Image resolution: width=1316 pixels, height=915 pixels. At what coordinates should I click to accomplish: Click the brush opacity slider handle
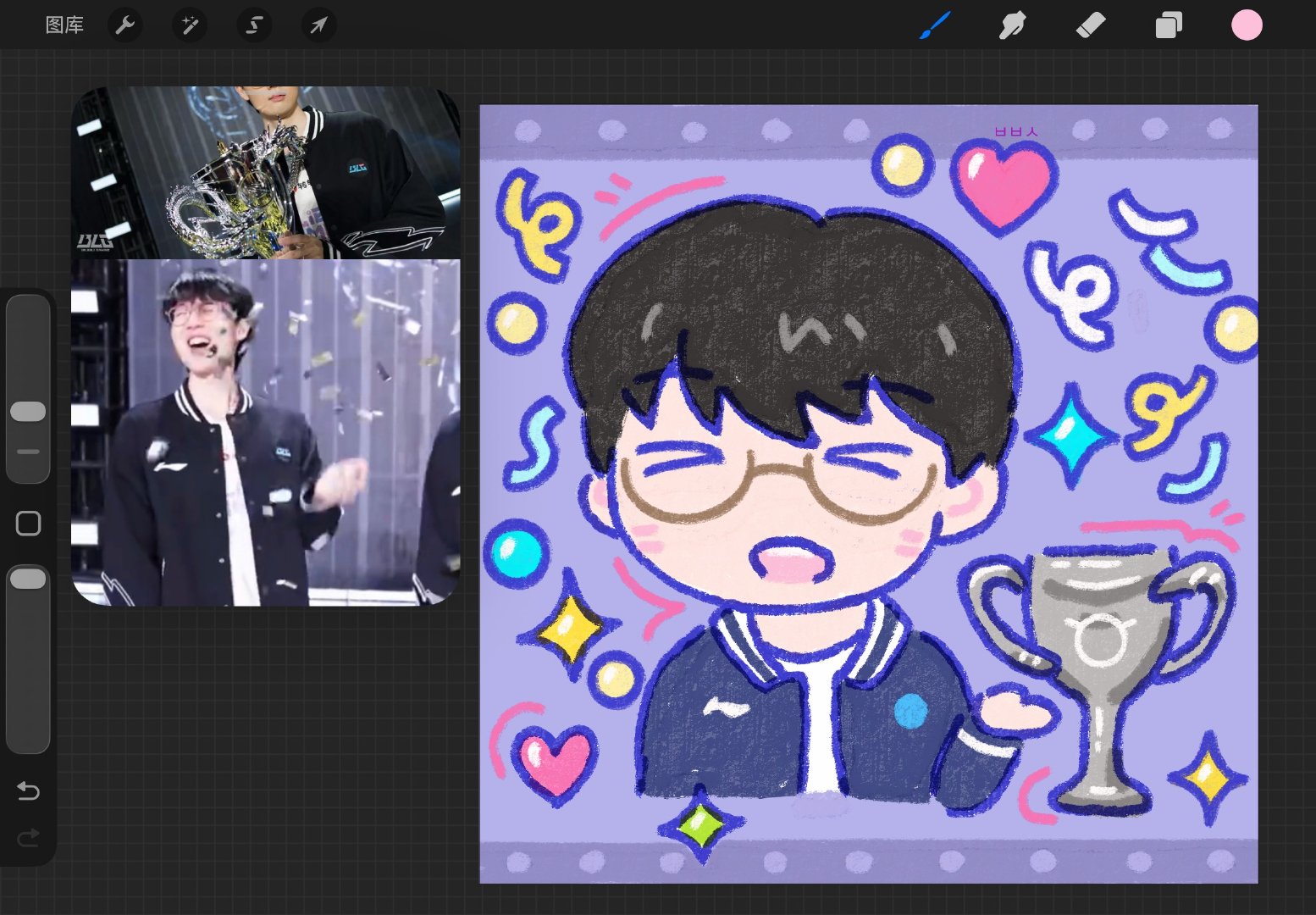(28, 579)
